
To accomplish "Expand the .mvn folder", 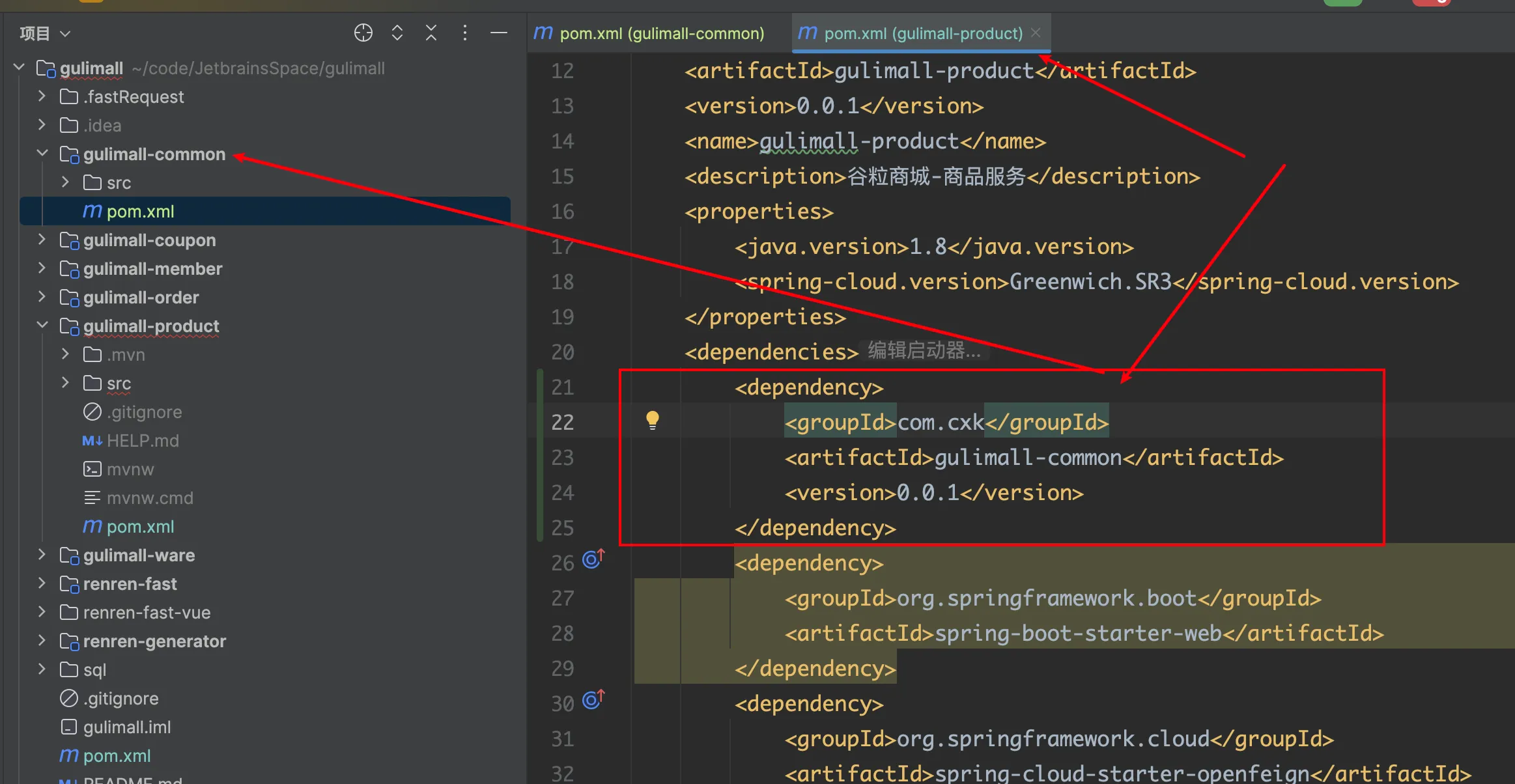I will 66,354.
